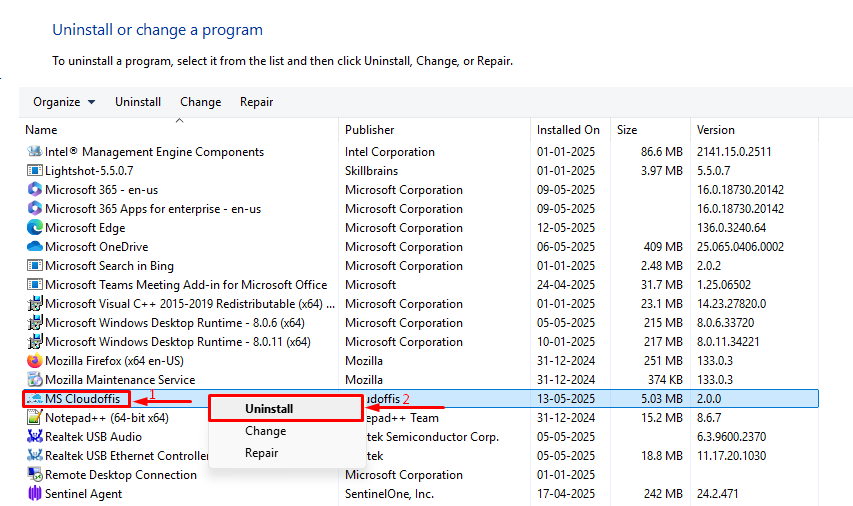Select Microsoft OneDrive in the list
Image resolution: width=853 pixels, height=506 pixels.
click(x=96, y=247)
